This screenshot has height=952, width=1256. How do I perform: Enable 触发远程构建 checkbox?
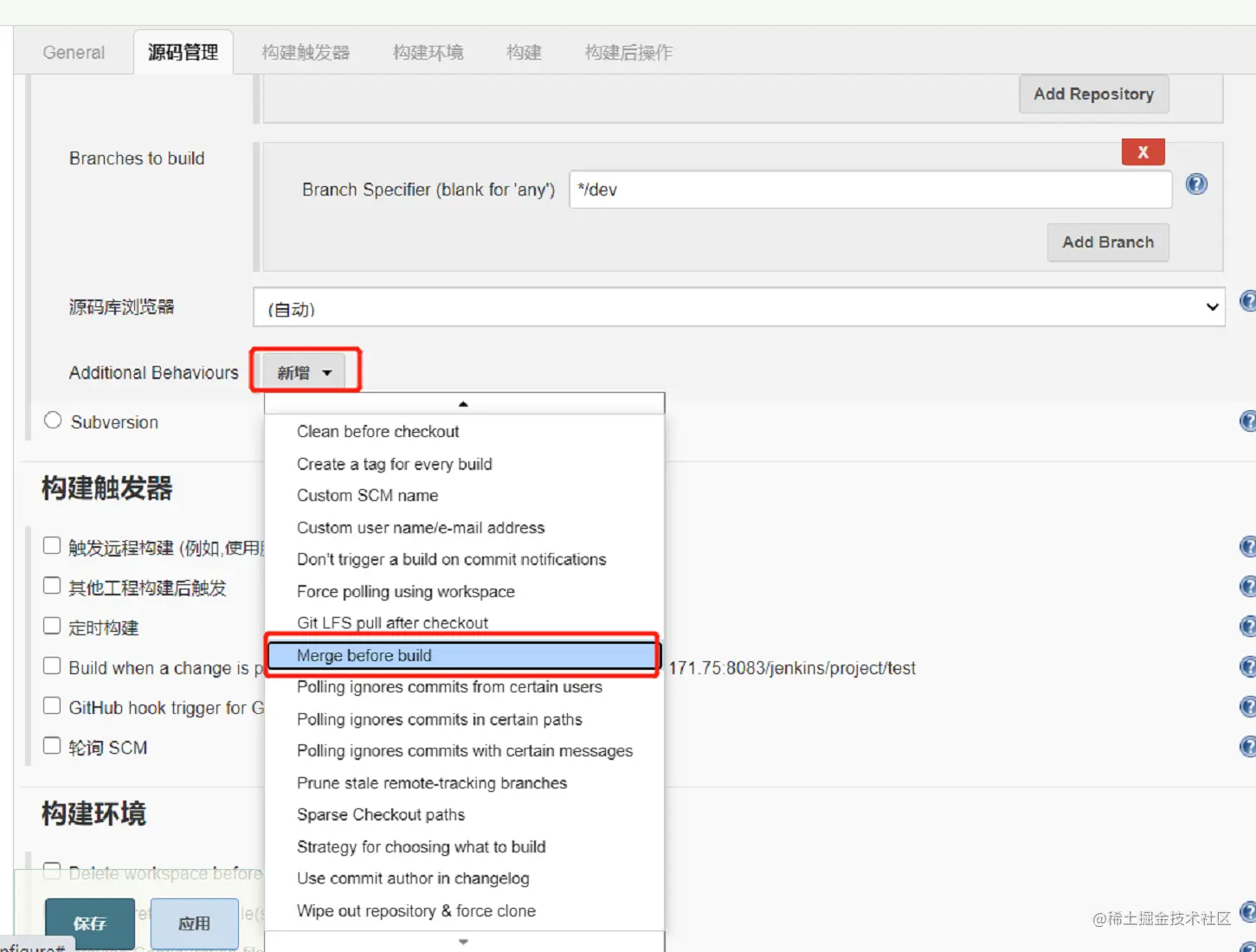[52, 546]
